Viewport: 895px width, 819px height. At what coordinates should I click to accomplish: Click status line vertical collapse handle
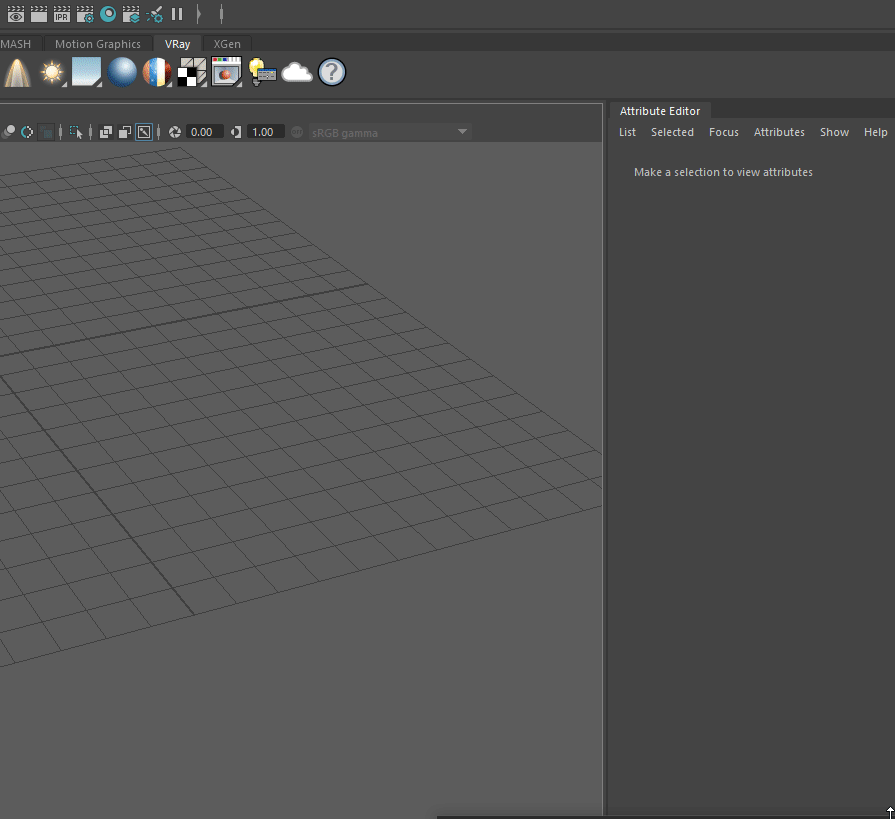click(221, 14)
